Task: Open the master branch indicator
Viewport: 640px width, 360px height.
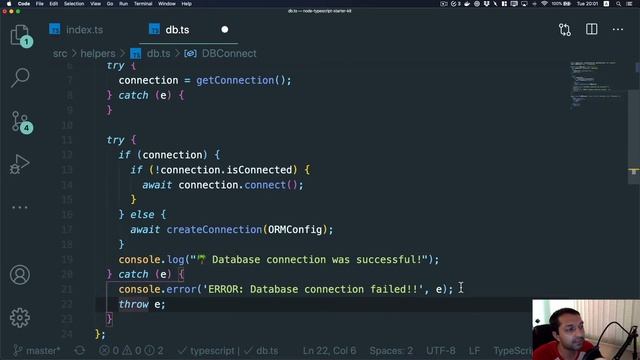Action: click(x=38, y=351)
